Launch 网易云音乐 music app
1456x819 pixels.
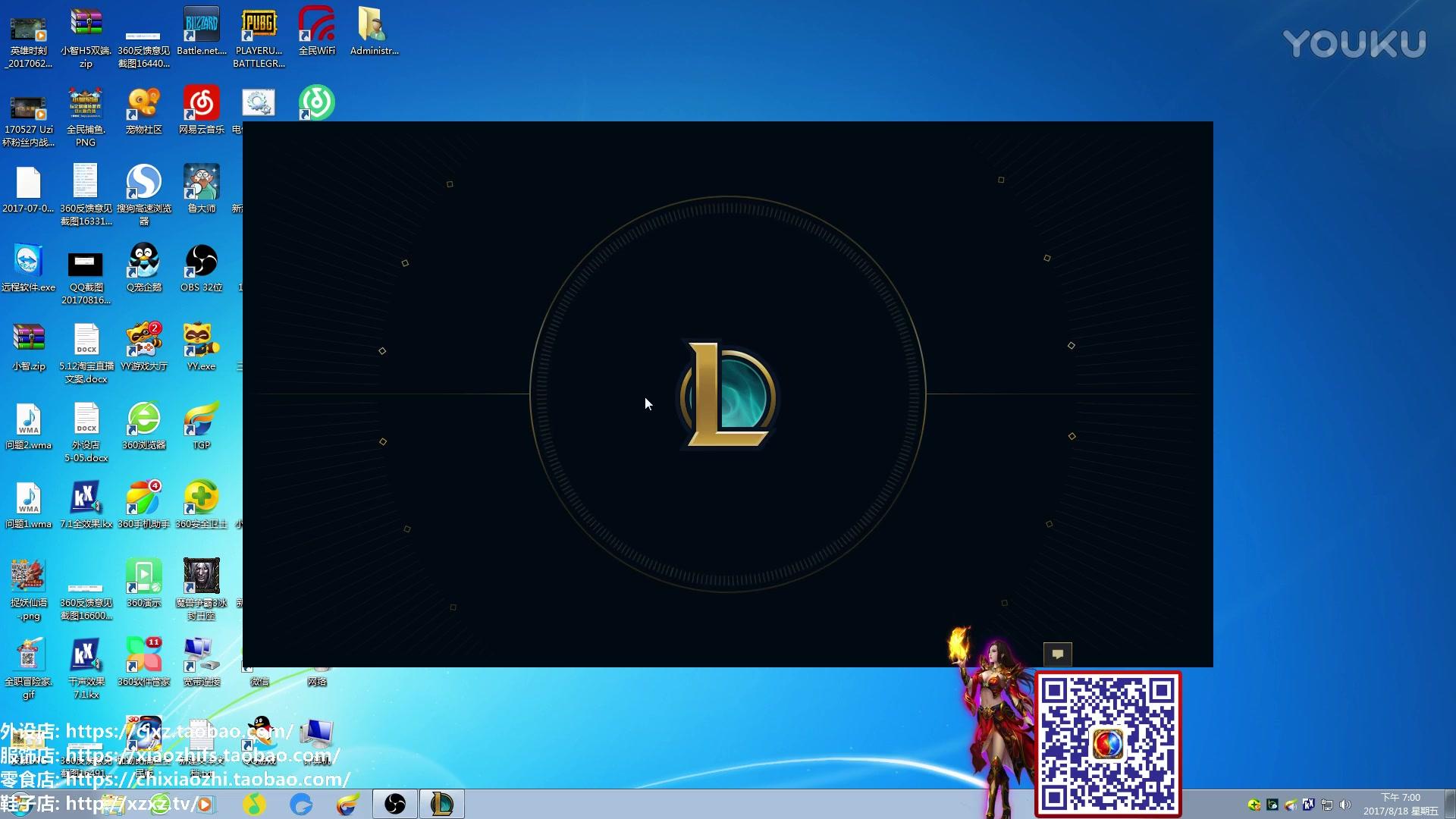[201, 110]
